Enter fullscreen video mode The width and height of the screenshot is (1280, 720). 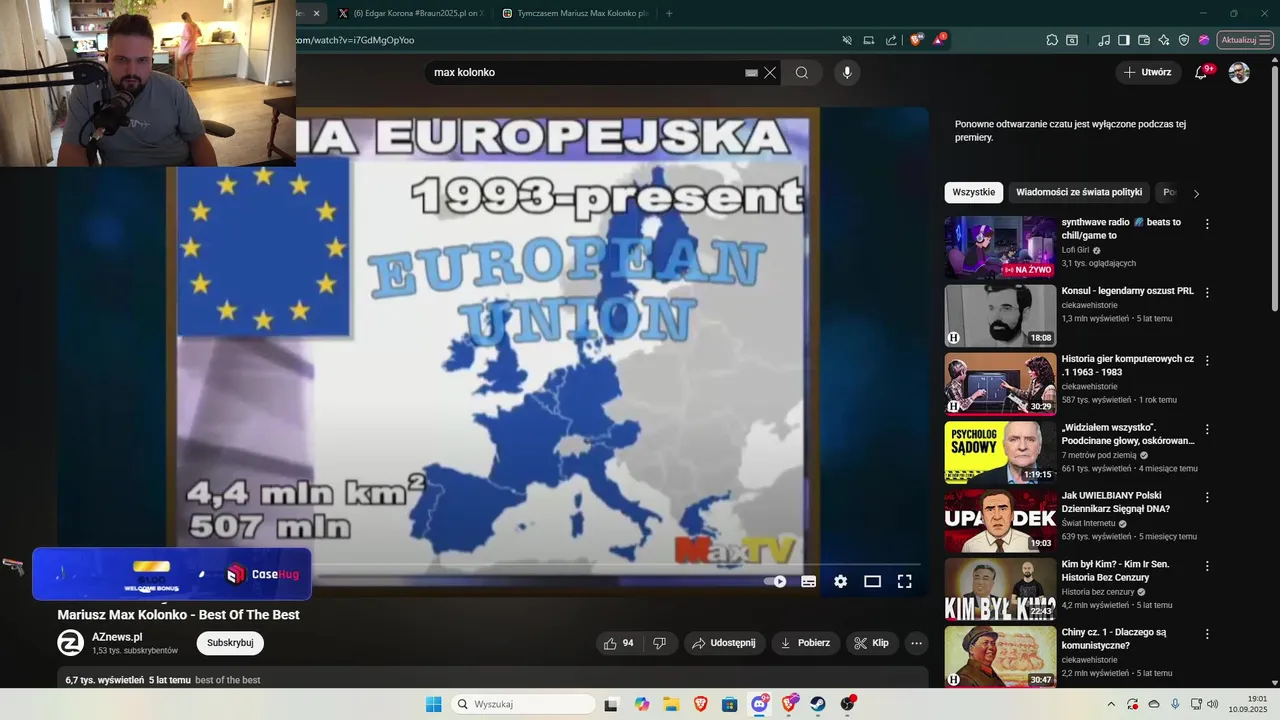(905, 581)
